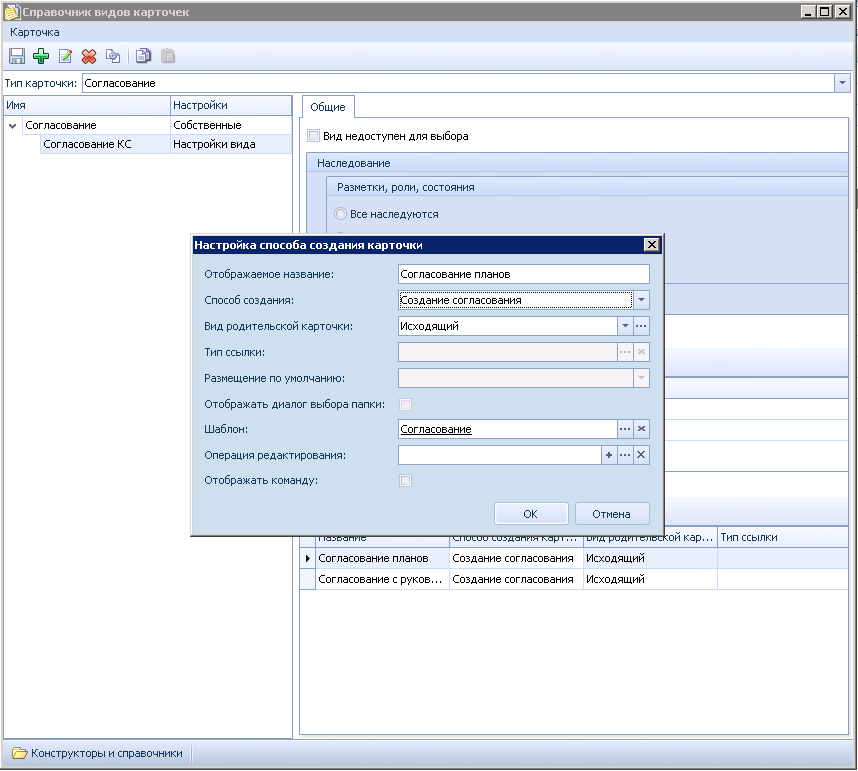Click the Save floppy disk toolbar icon
The image size is (858, 771).
[17, 57]
